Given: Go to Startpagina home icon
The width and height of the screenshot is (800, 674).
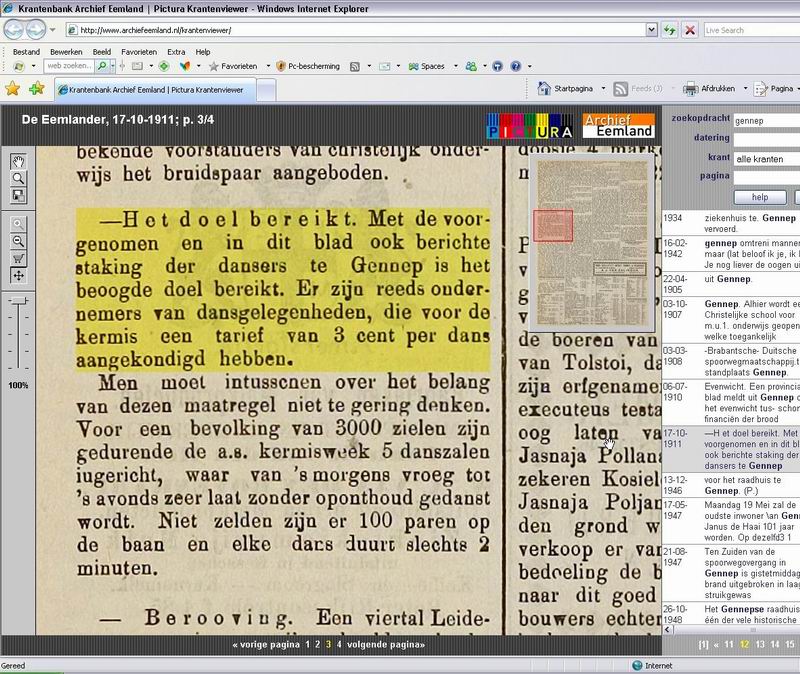Looking at the screenshot, I should click(544, 88).
